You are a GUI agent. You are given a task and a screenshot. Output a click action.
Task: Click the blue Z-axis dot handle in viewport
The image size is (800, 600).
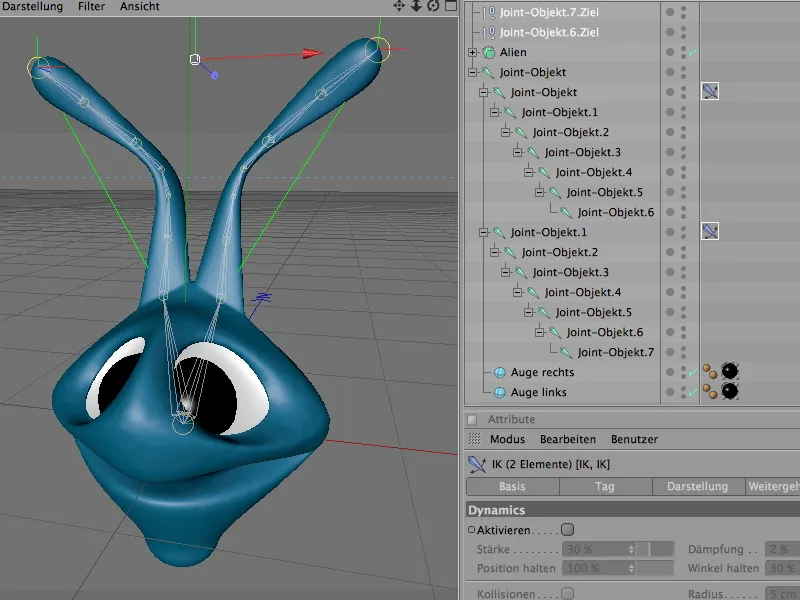coord(214,76)
